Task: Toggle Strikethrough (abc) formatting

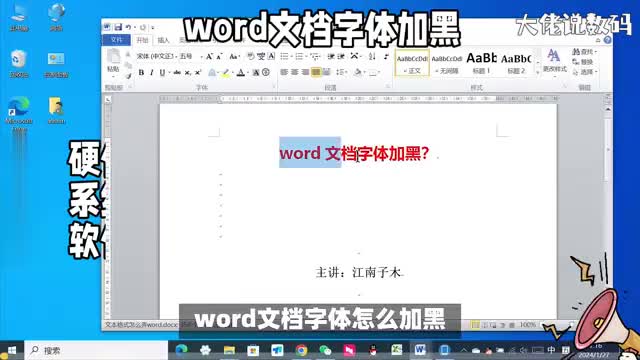Action: 177,73
